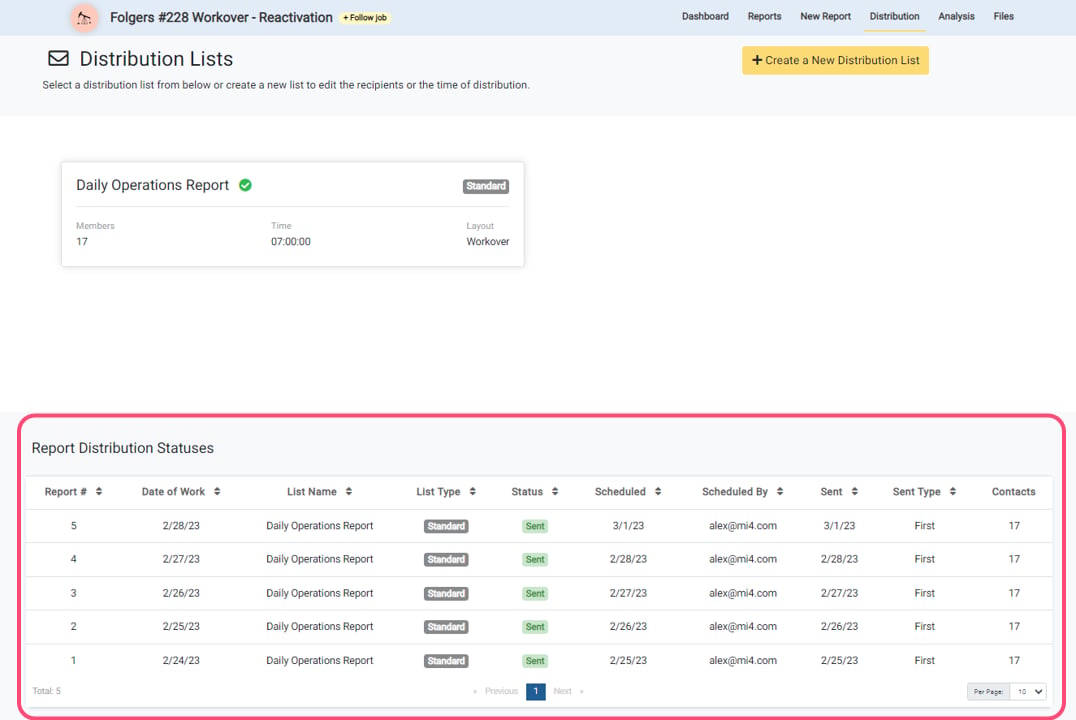Sort by Scheduled By column arrows
The image size is (1076, 720).
tap(780, 491)
